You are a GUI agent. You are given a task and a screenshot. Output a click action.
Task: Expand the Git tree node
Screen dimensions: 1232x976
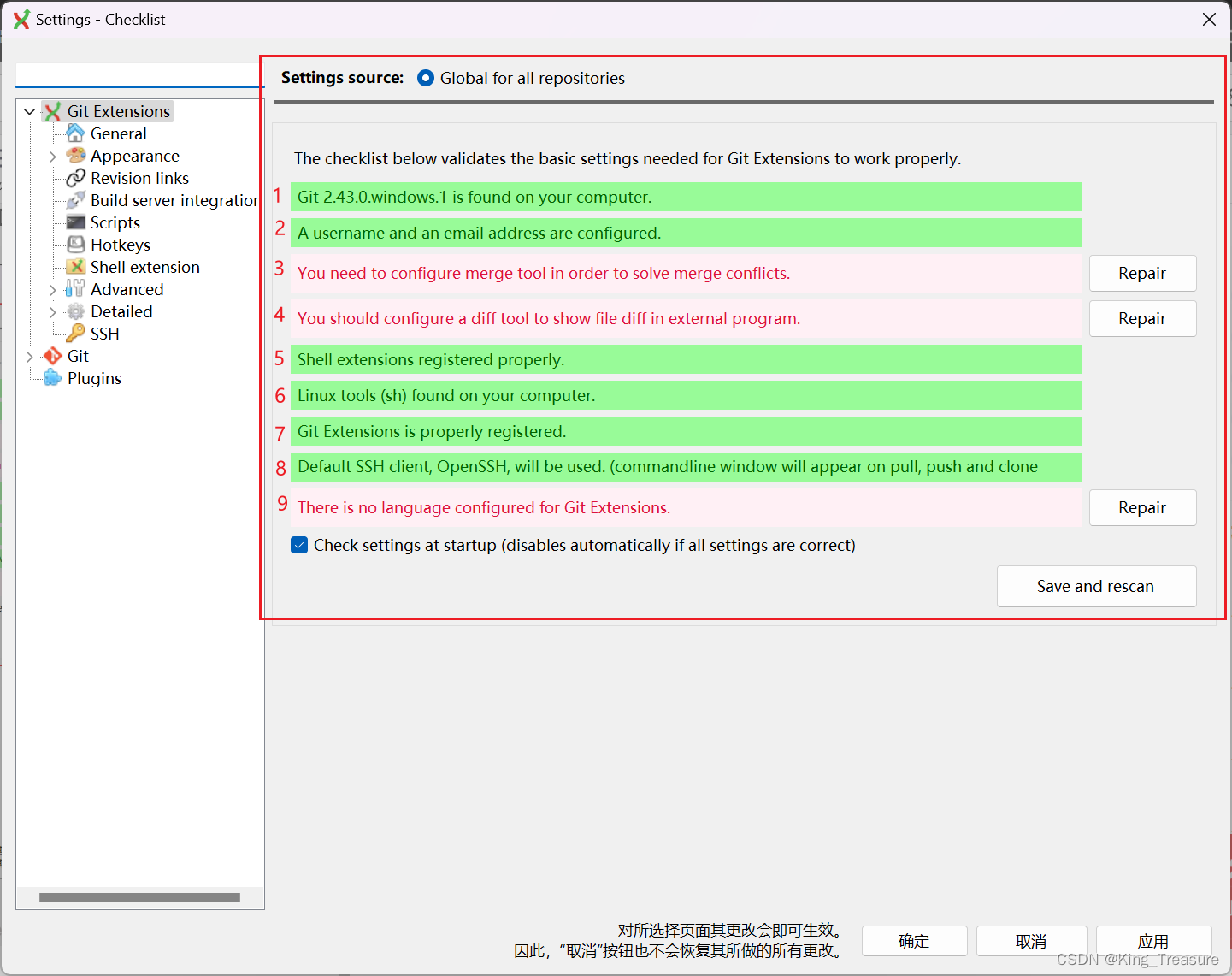pos(30,357)
